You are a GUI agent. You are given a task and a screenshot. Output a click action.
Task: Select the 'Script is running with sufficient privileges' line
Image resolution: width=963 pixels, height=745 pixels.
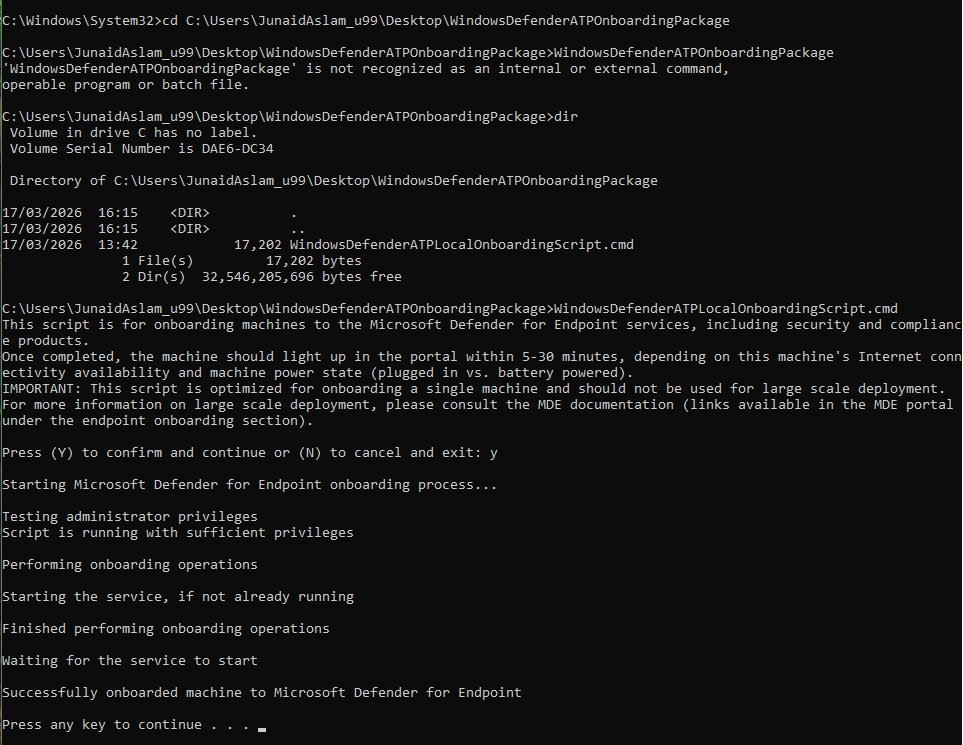point(178,532)
